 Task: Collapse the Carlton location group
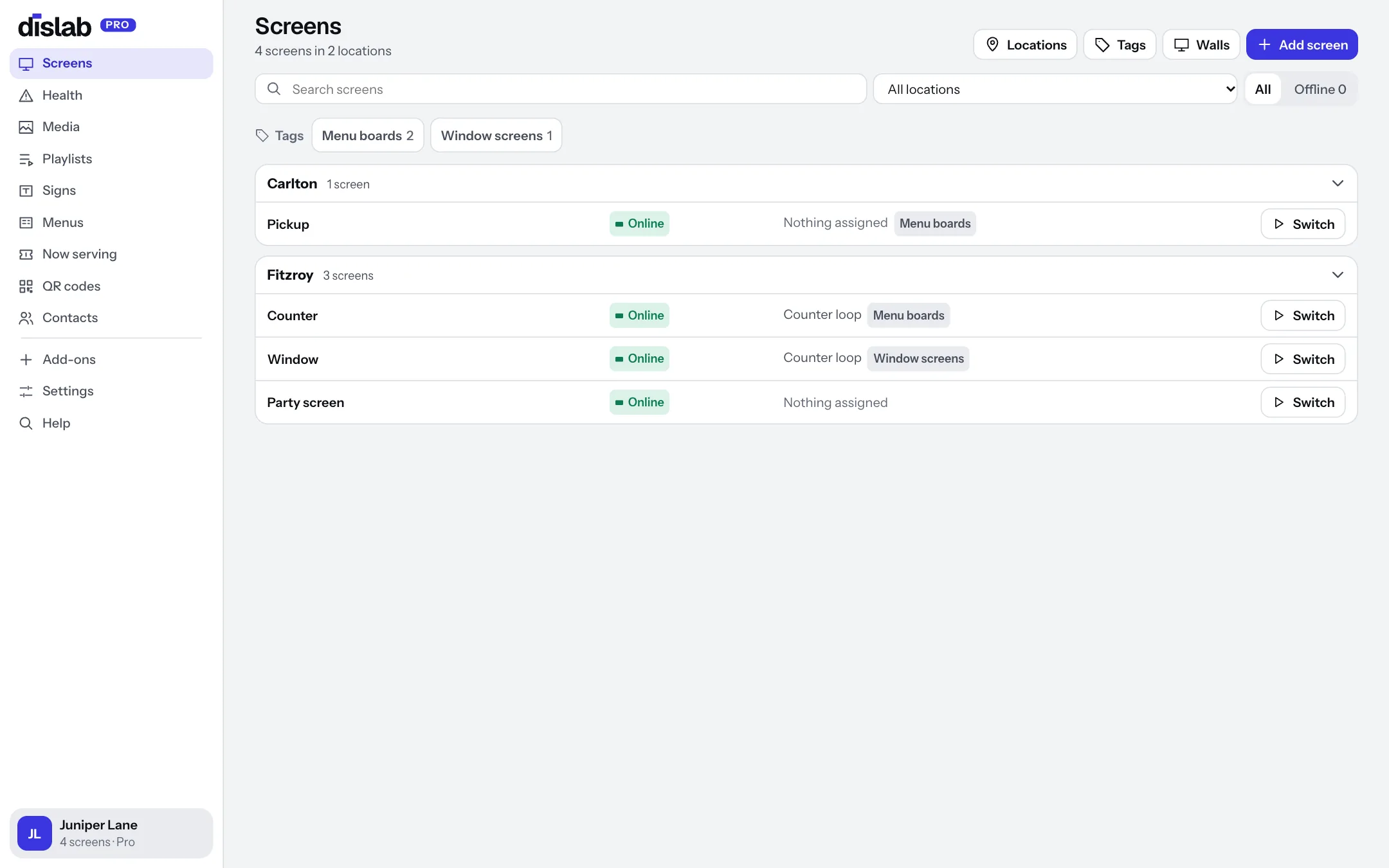pyautogui.click(x=1338, y=183)
